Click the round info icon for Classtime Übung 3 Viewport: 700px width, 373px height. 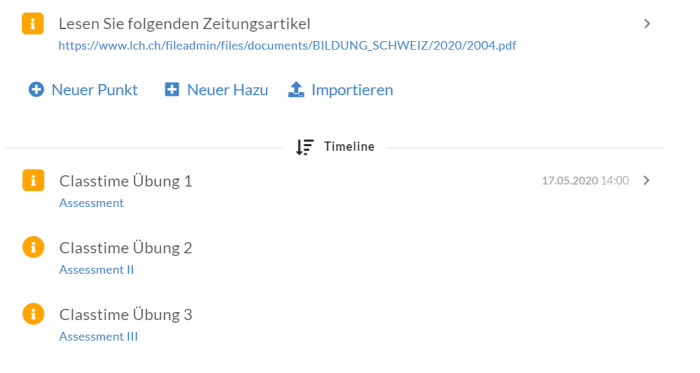tap(33, 314)
